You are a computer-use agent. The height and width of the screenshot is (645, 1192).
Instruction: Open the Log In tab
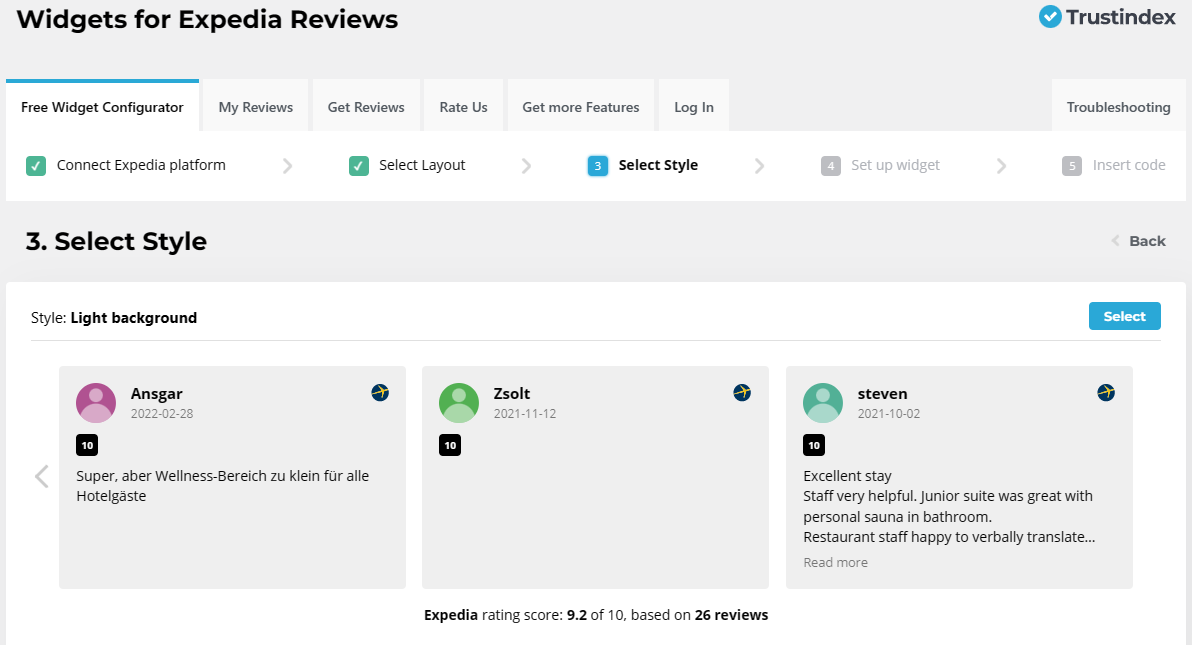693,107
